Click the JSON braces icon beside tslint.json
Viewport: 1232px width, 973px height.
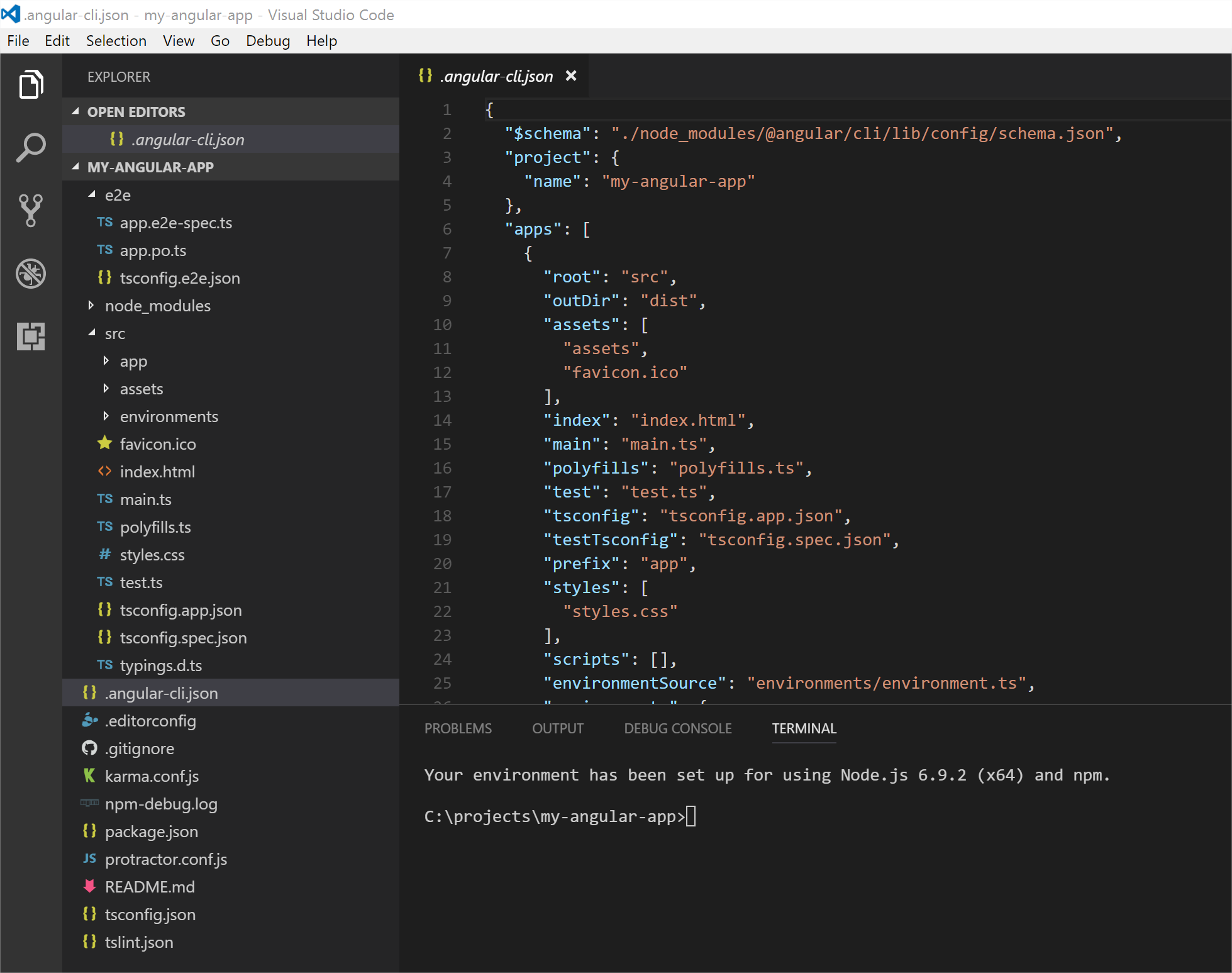(x=89, y=942)
